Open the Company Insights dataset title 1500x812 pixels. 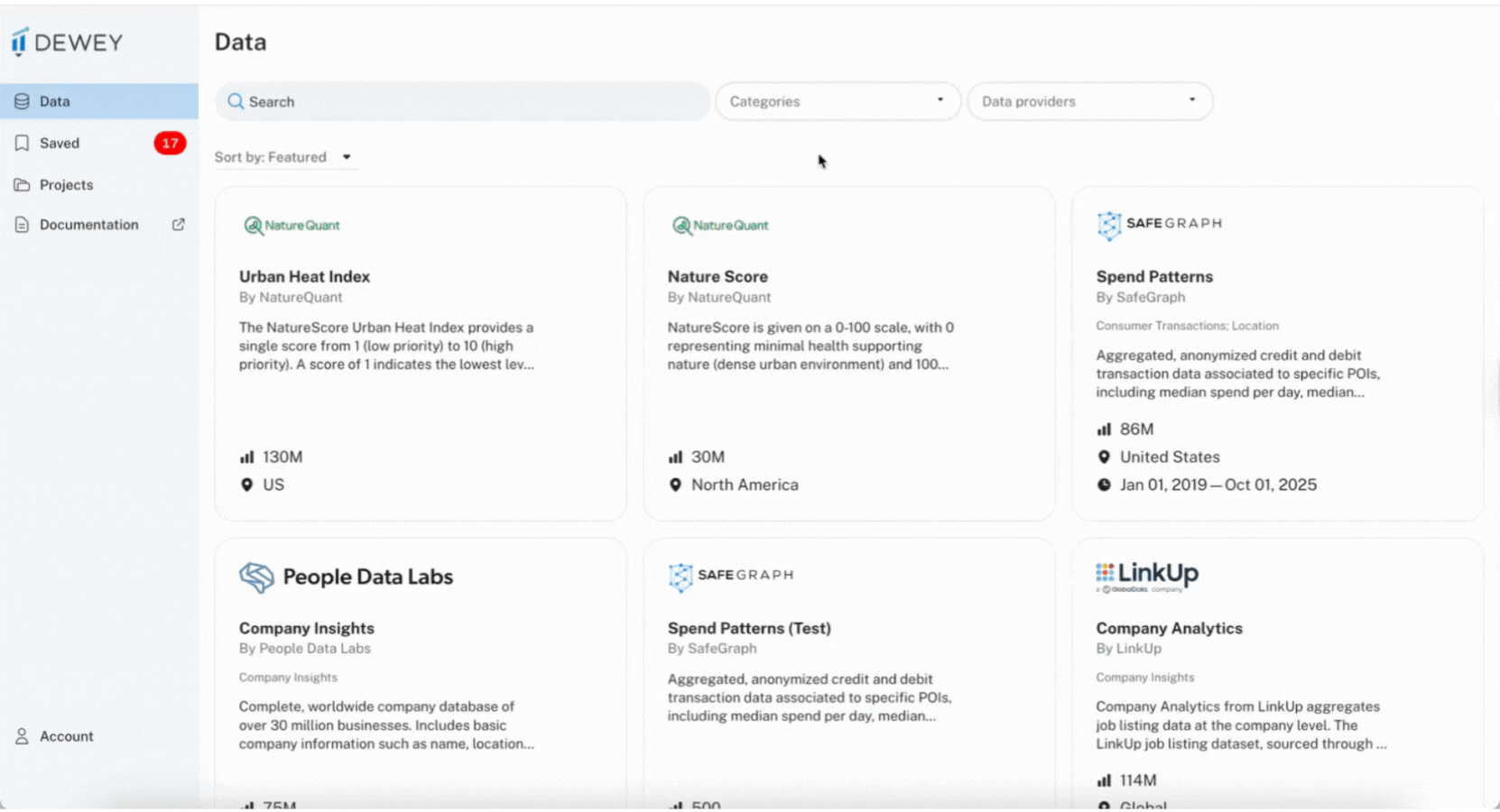(x=307, y=629)
